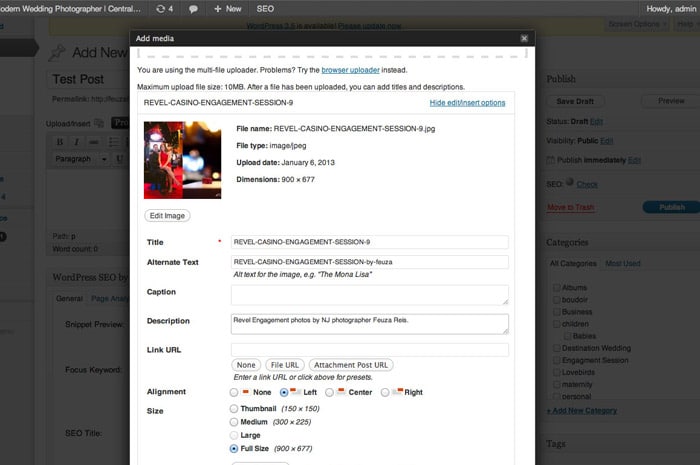The width and height of the screenshot is (700, 465).
Task: Select Right alignment radio button
Action: coord(385,392)
